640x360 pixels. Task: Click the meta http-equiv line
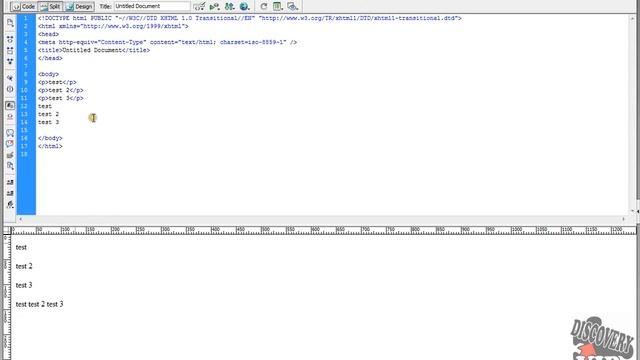click(x=167, y=42)
